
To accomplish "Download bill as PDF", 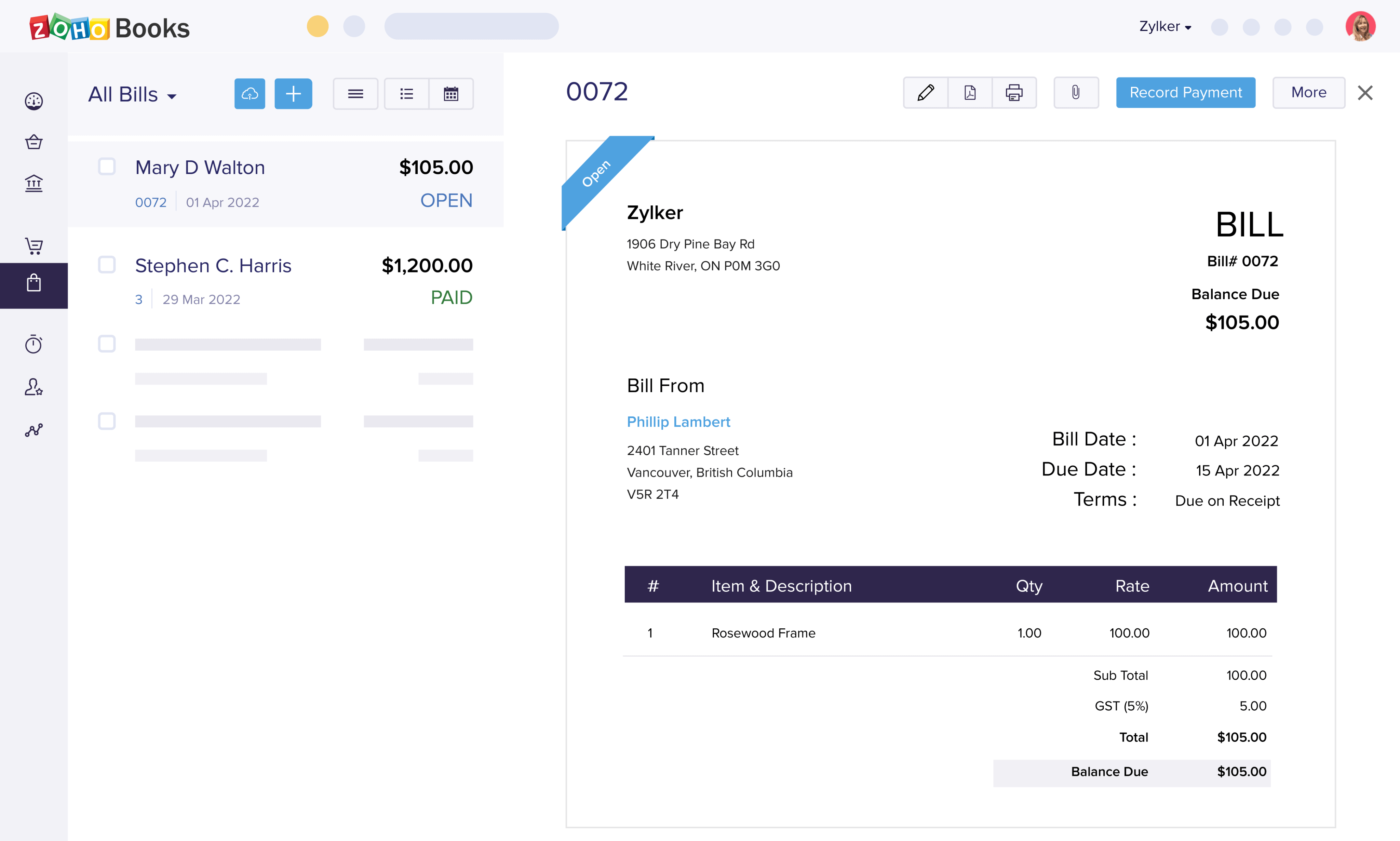I will click(x=970, y=92).
